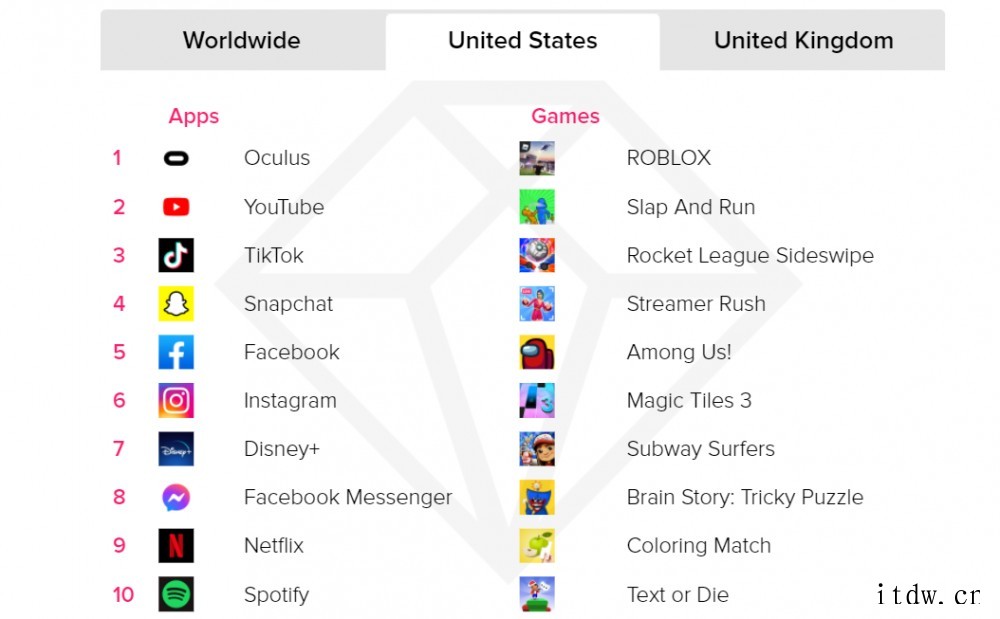1000x619 pixels.
Task: Click the Text or Die game icon
Action: (537, 594)
